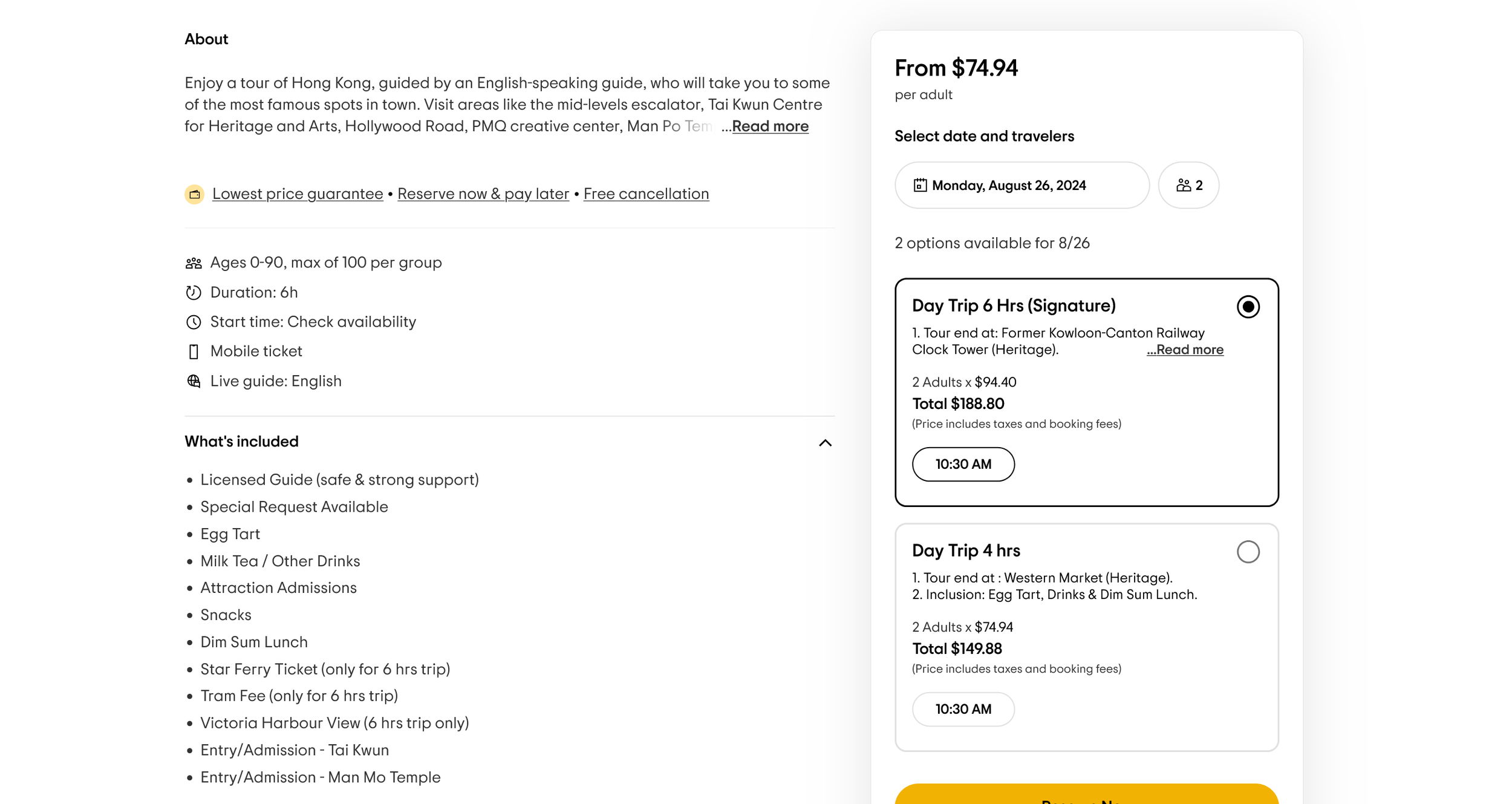Click the mobile ticket phone icon
Image resolution: width=1512 pixels, height=804 pixels.
coord(194,351)
